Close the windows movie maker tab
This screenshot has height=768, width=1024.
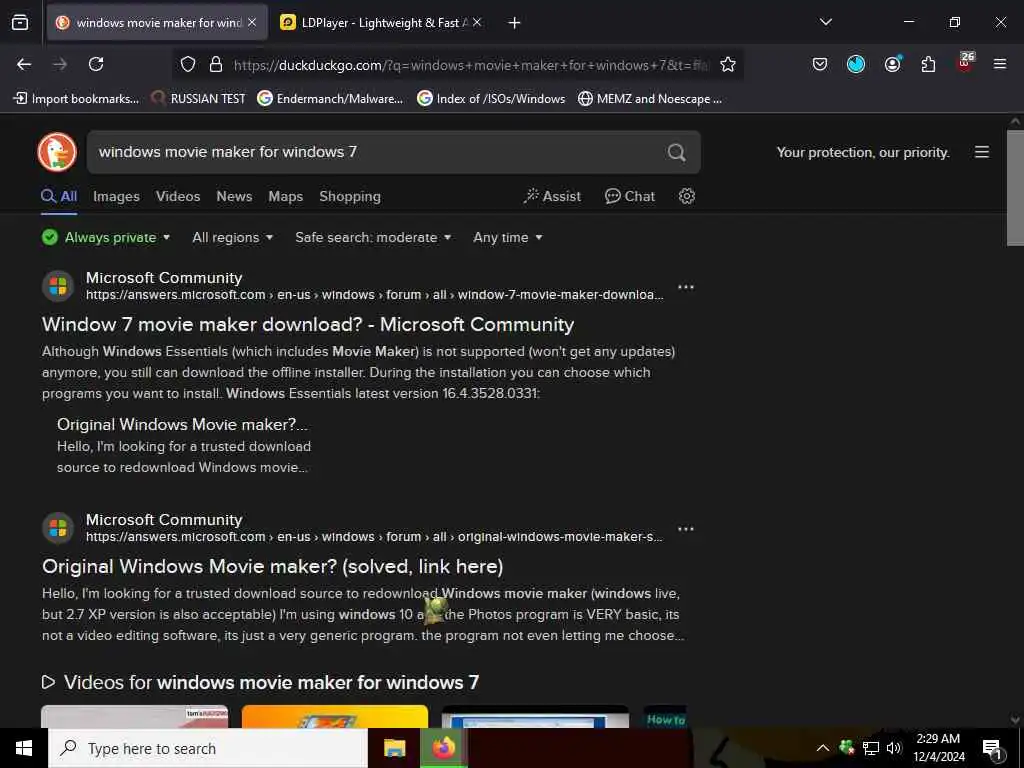tap(252, 22)
